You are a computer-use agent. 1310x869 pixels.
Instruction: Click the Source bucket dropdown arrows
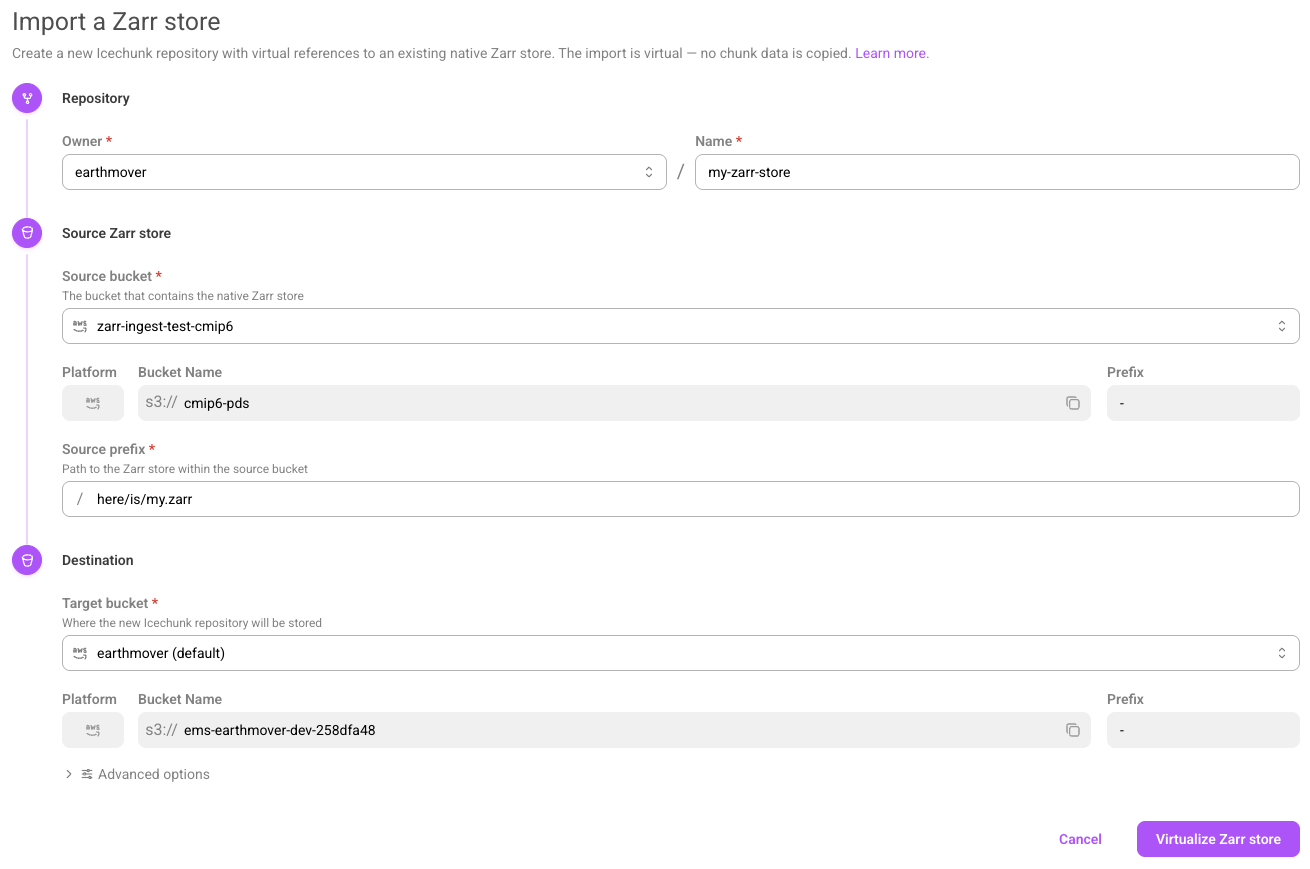pyautogui.click(x=1282, y=326)
